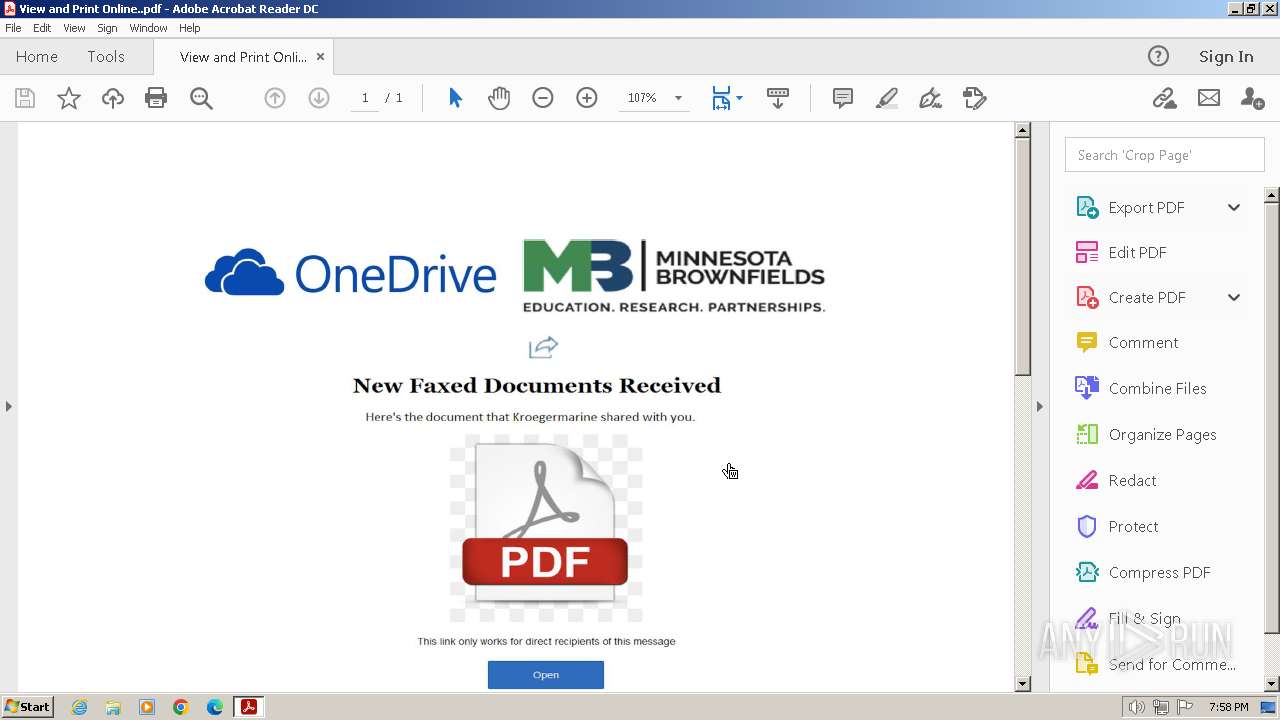
Task: Switch to the Home tab
Action: pyautogui.click(x=37, y=57)
